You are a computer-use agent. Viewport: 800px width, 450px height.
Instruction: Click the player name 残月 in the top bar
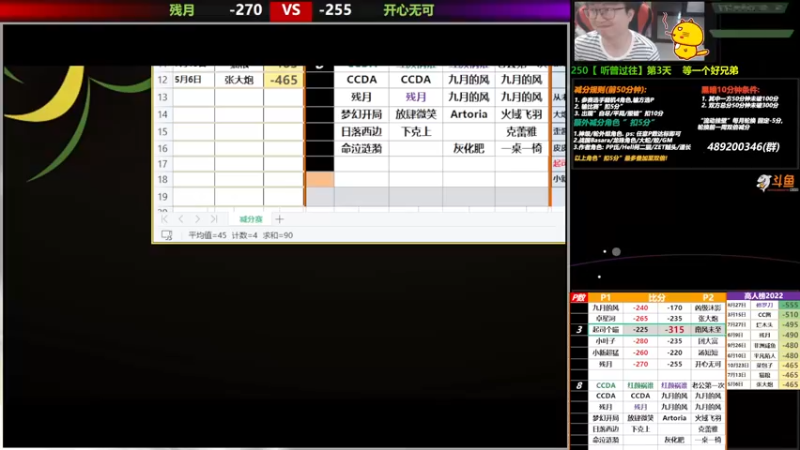(x=182, y=10)
